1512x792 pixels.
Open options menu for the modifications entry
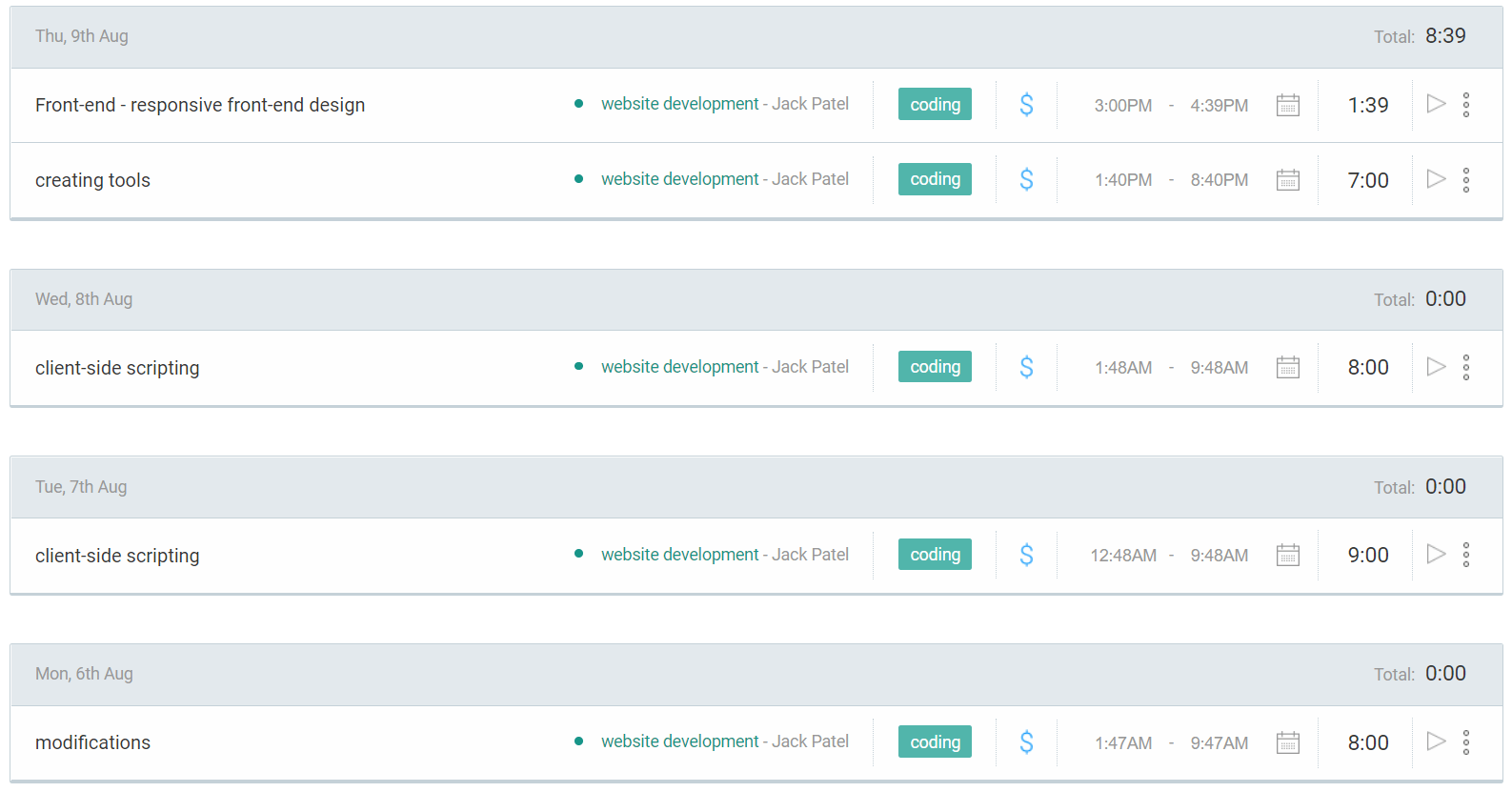(1466, 741)
